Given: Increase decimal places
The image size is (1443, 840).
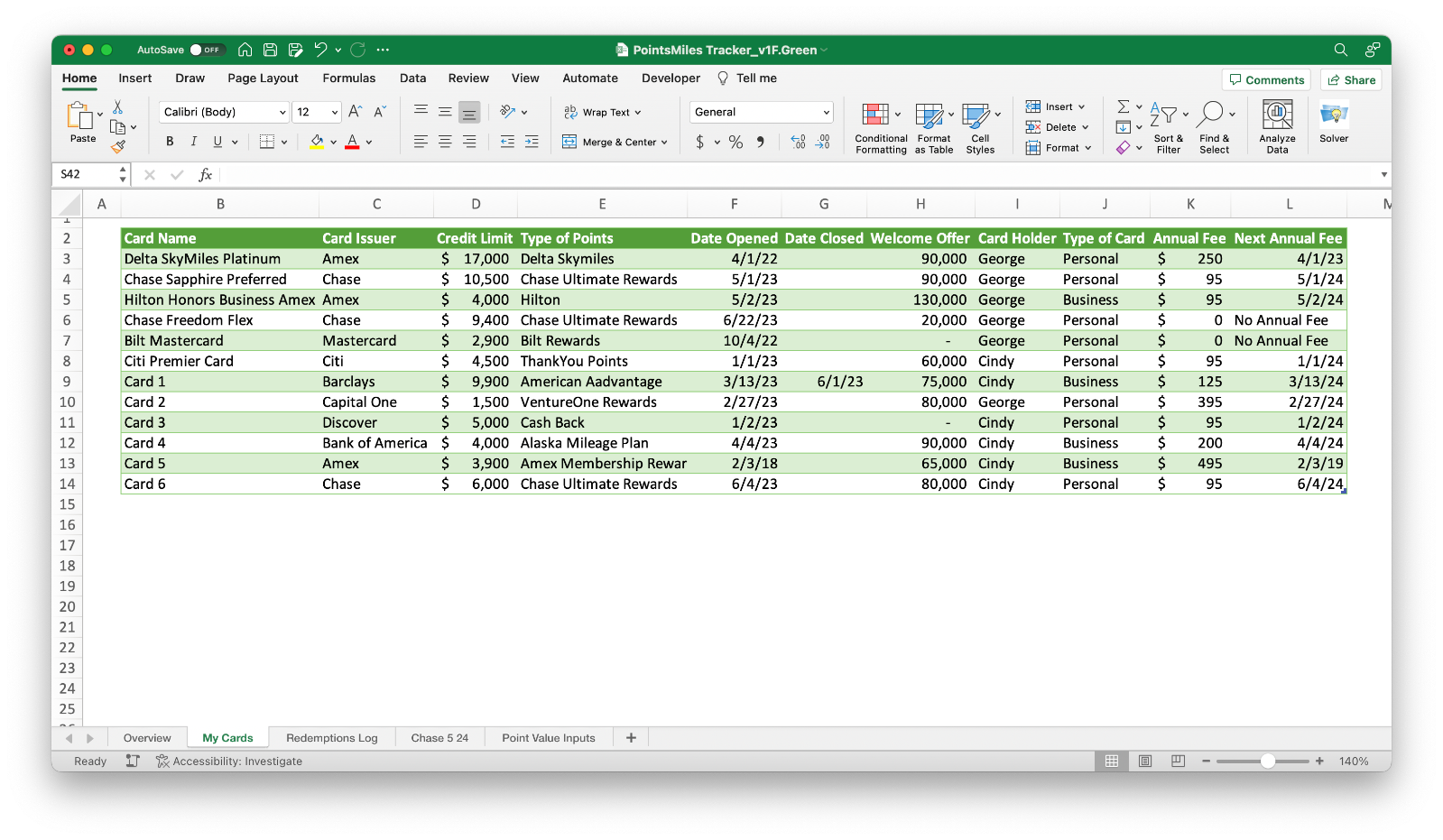Looking at the screenshot, I should (x=798, y=142).
